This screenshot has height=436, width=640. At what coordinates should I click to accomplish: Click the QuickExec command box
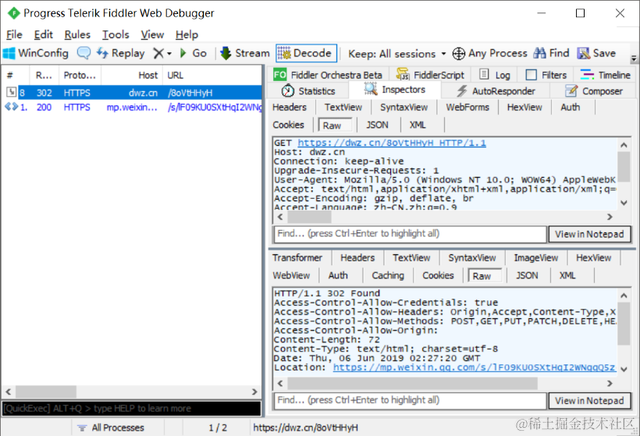pyautogui.click(x=131, y=409)
